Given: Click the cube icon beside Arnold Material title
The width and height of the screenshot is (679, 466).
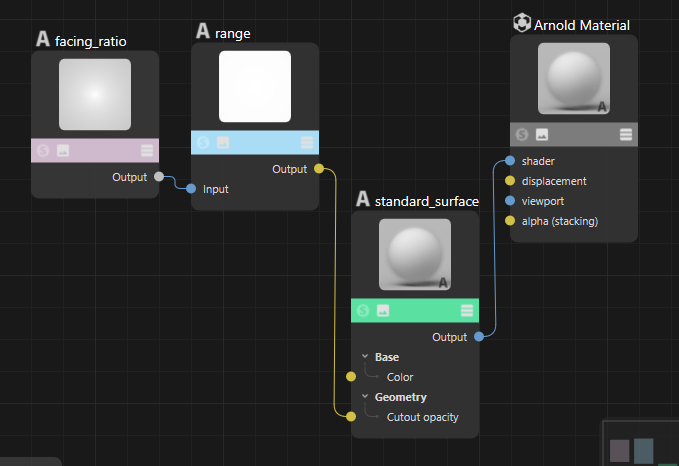Looking at the screenshot, I should pyautogui.click(x=522, y=23).
